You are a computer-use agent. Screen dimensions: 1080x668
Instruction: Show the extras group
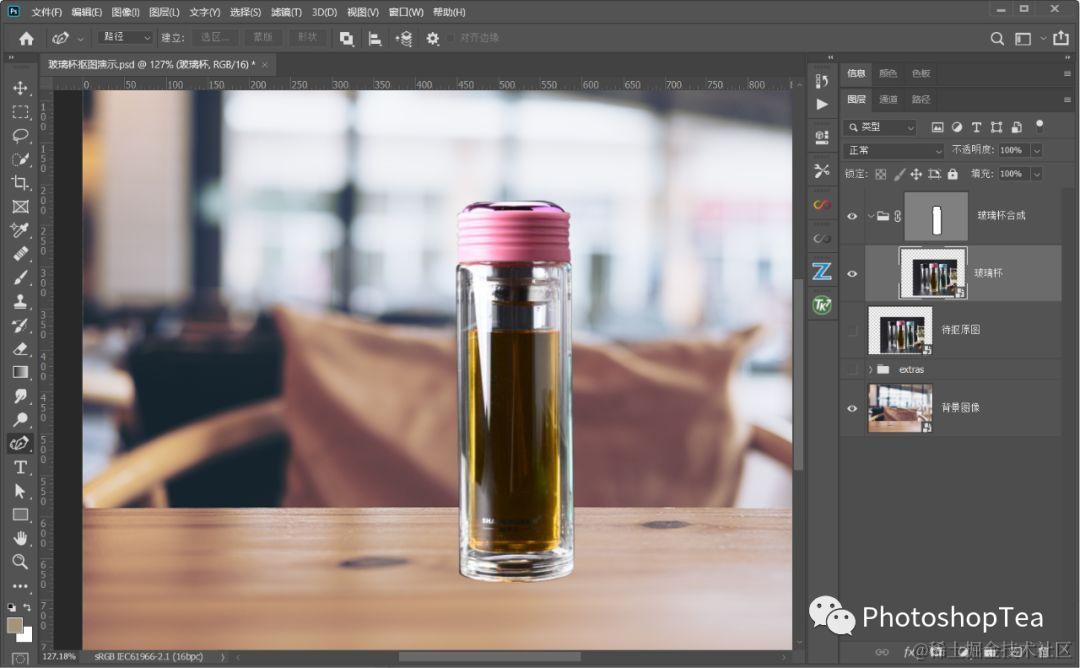pos(852,370)
